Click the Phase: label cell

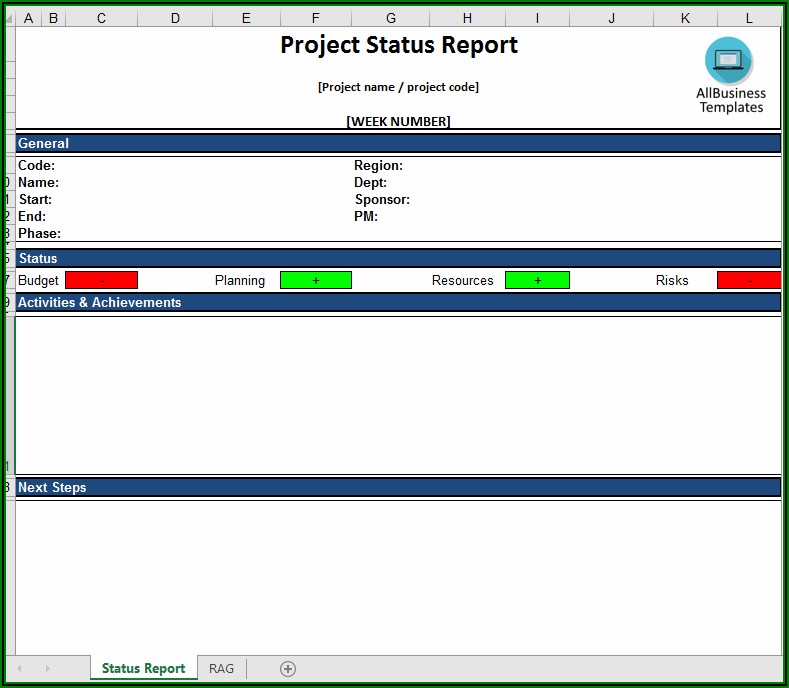[x=39, y=233]
